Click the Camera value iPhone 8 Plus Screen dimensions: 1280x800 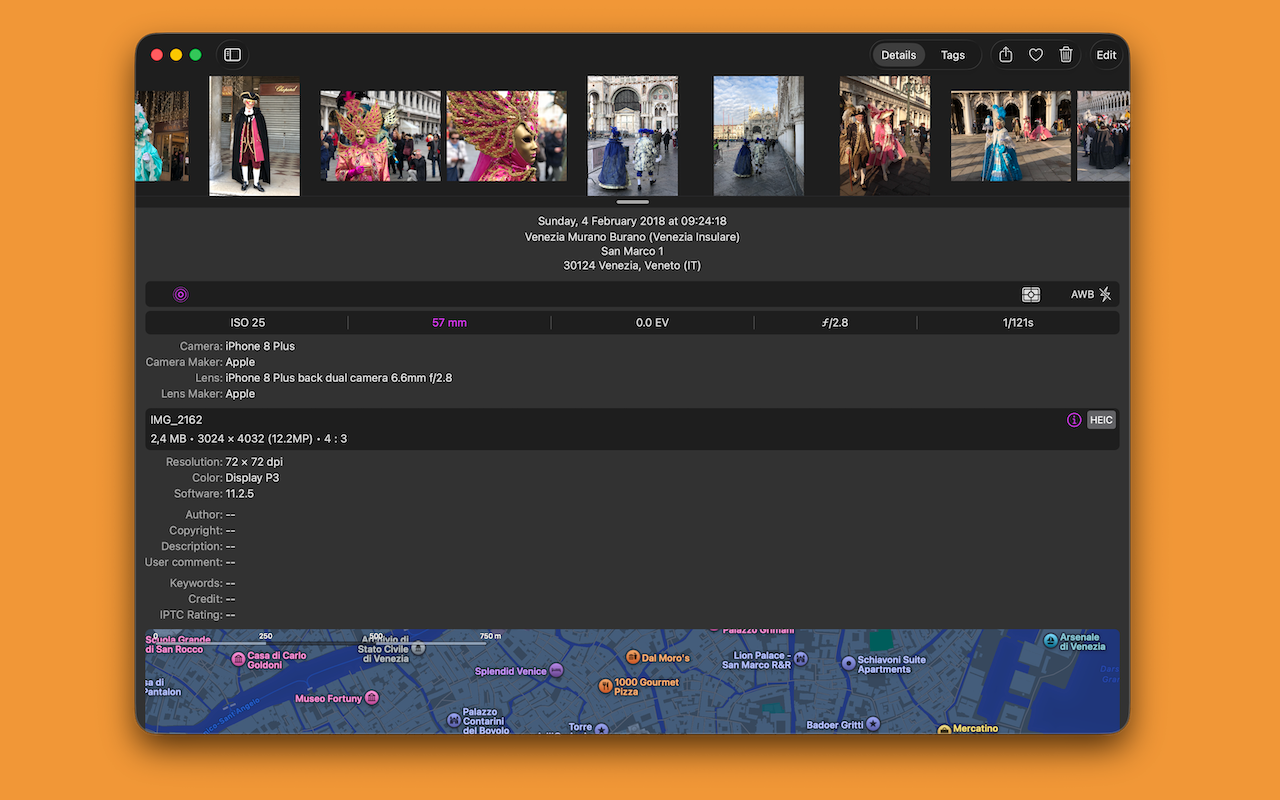(x=260, y=346)
